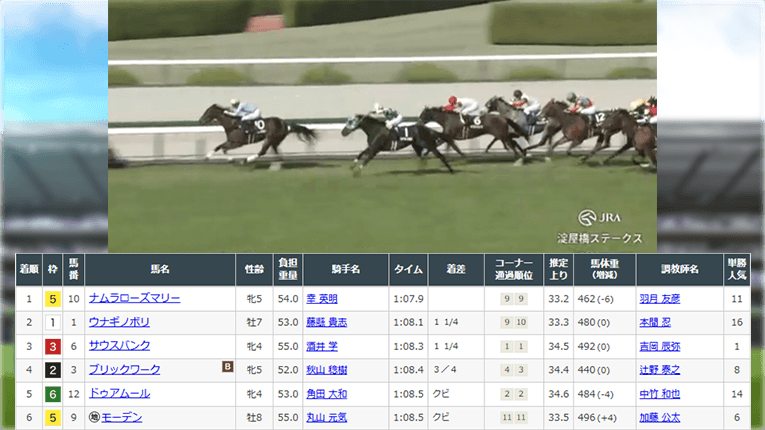The height and width of the screenshot is (430, 765).
Task: Click trainer link 吉岡 辰弥
Action: [x=660, y=346]
